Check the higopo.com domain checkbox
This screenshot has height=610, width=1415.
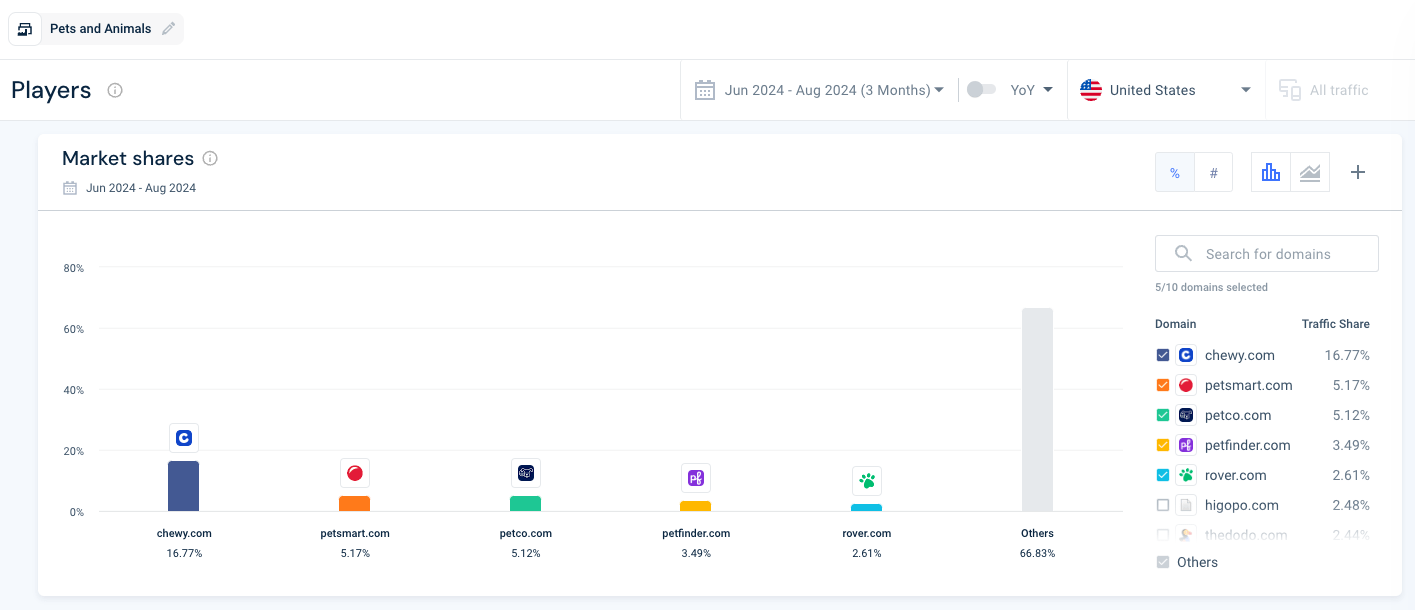point(1162,505)
